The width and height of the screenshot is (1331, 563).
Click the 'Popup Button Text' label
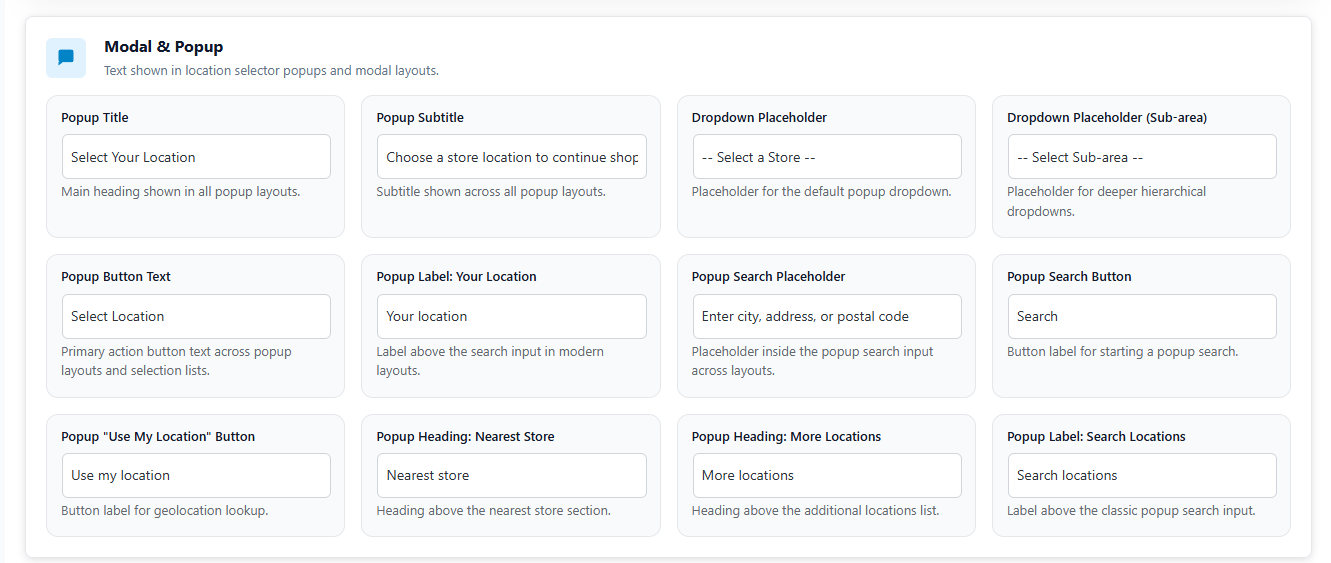pyautogui.click(x=116, y=277)
